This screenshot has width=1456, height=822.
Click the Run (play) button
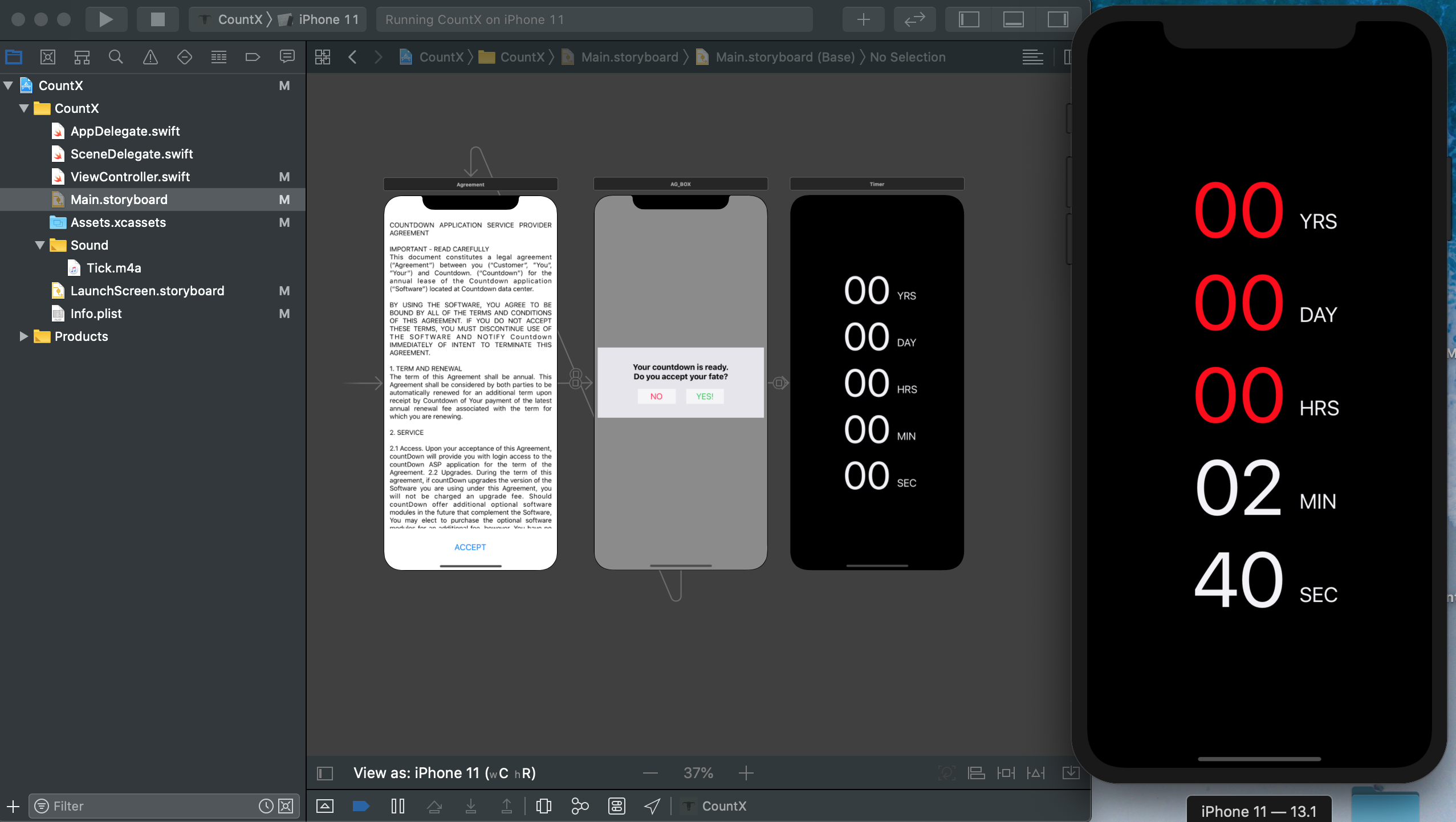click(105, 19)
